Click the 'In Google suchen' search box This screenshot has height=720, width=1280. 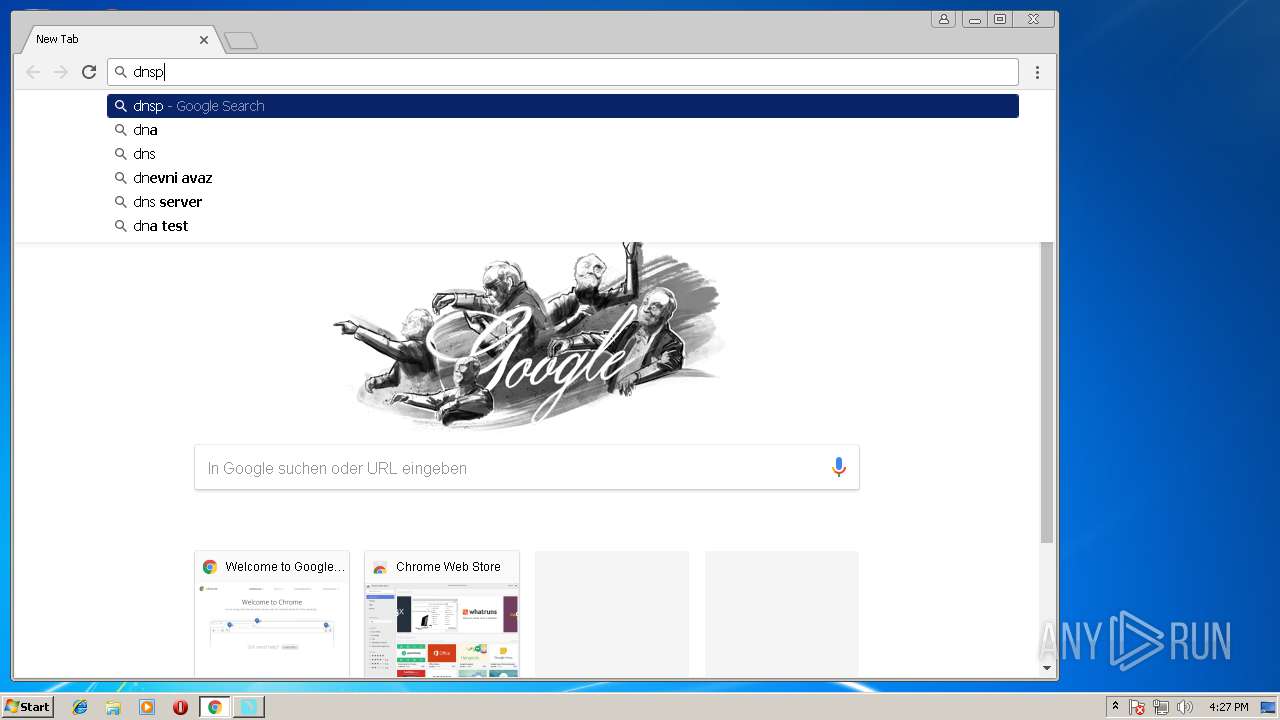[x=527, y=468]
